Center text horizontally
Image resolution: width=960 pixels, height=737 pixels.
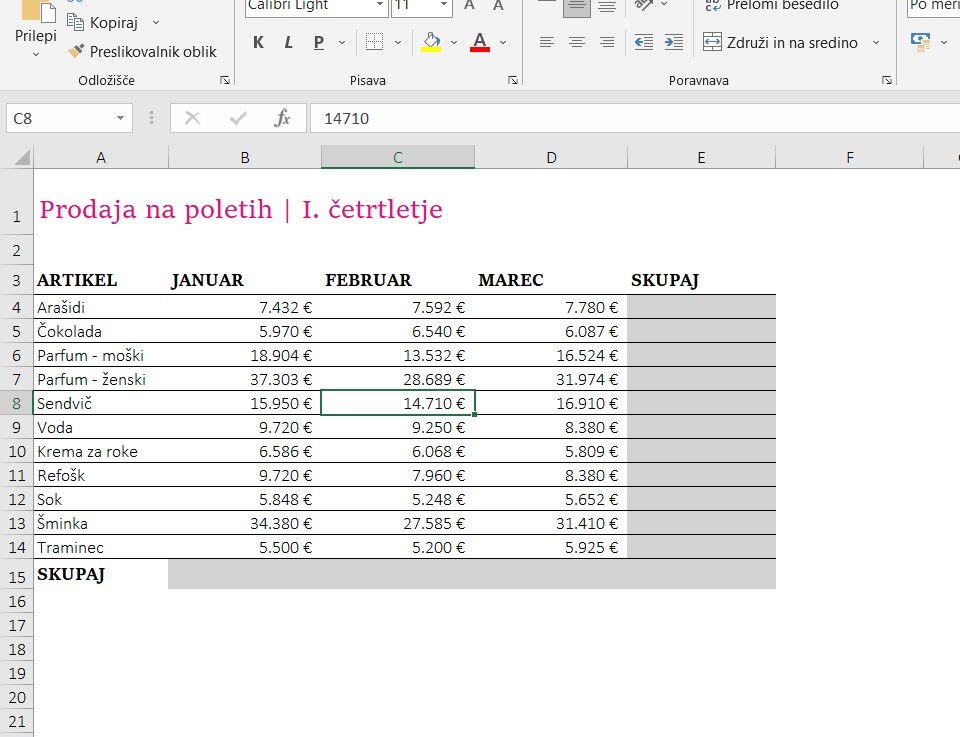(x=577, y=42)
